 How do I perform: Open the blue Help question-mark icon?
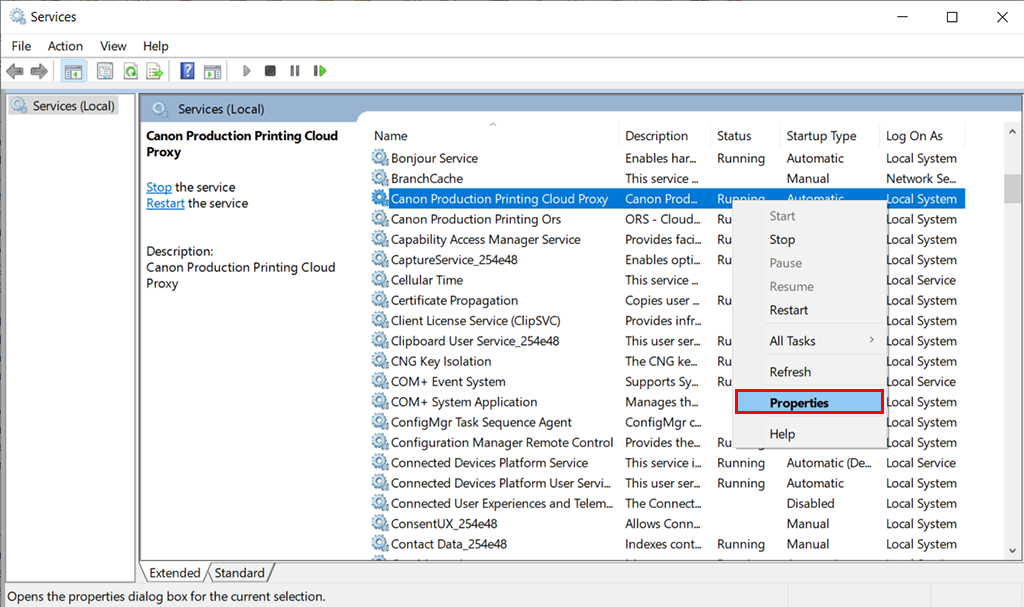pyautogui.click(x=187, y=71)
